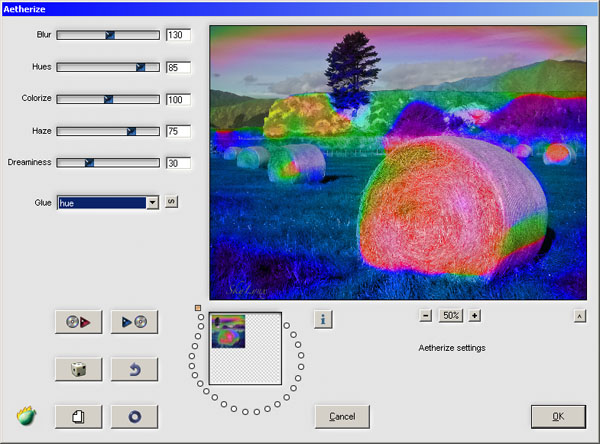Select the orange square preset marker
The image size is (600, 444).
coord(198,307)
